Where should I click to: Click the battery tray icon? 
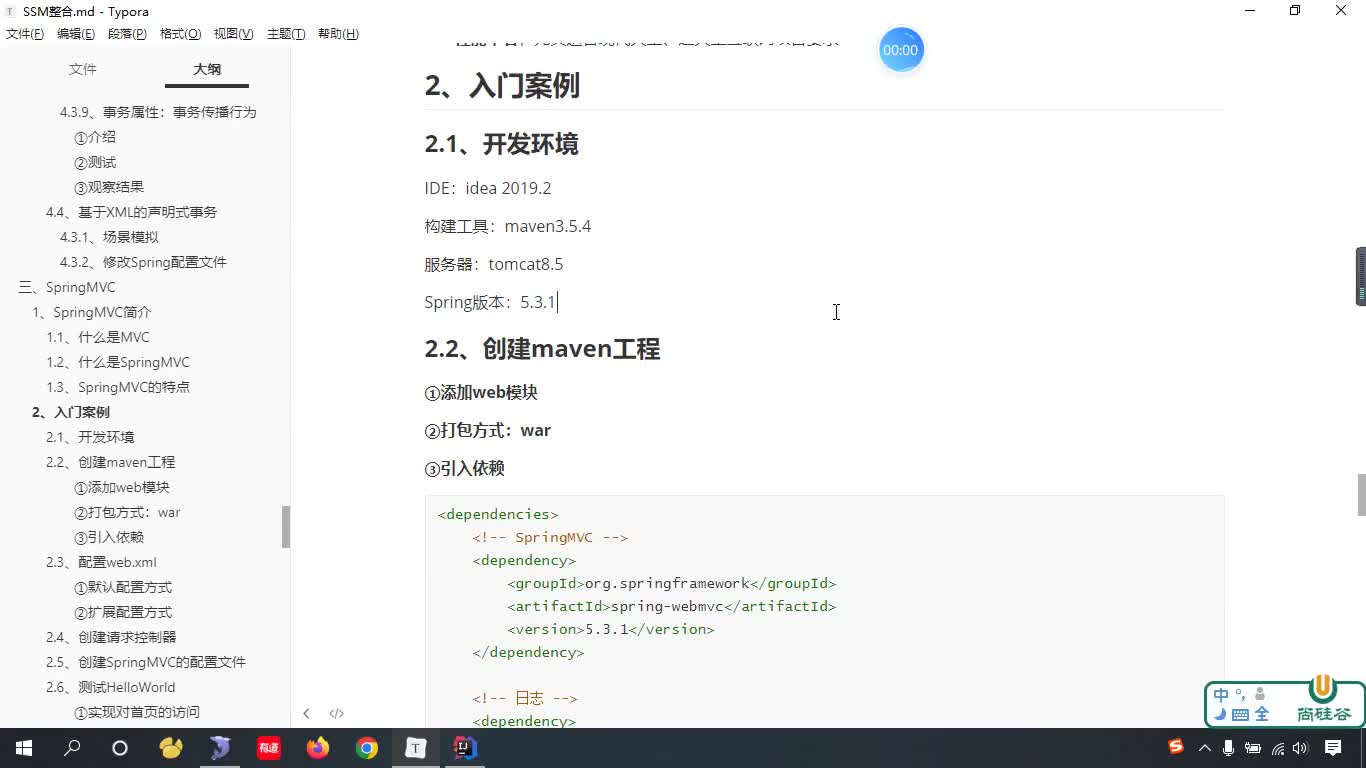[x=1254, y=748]
